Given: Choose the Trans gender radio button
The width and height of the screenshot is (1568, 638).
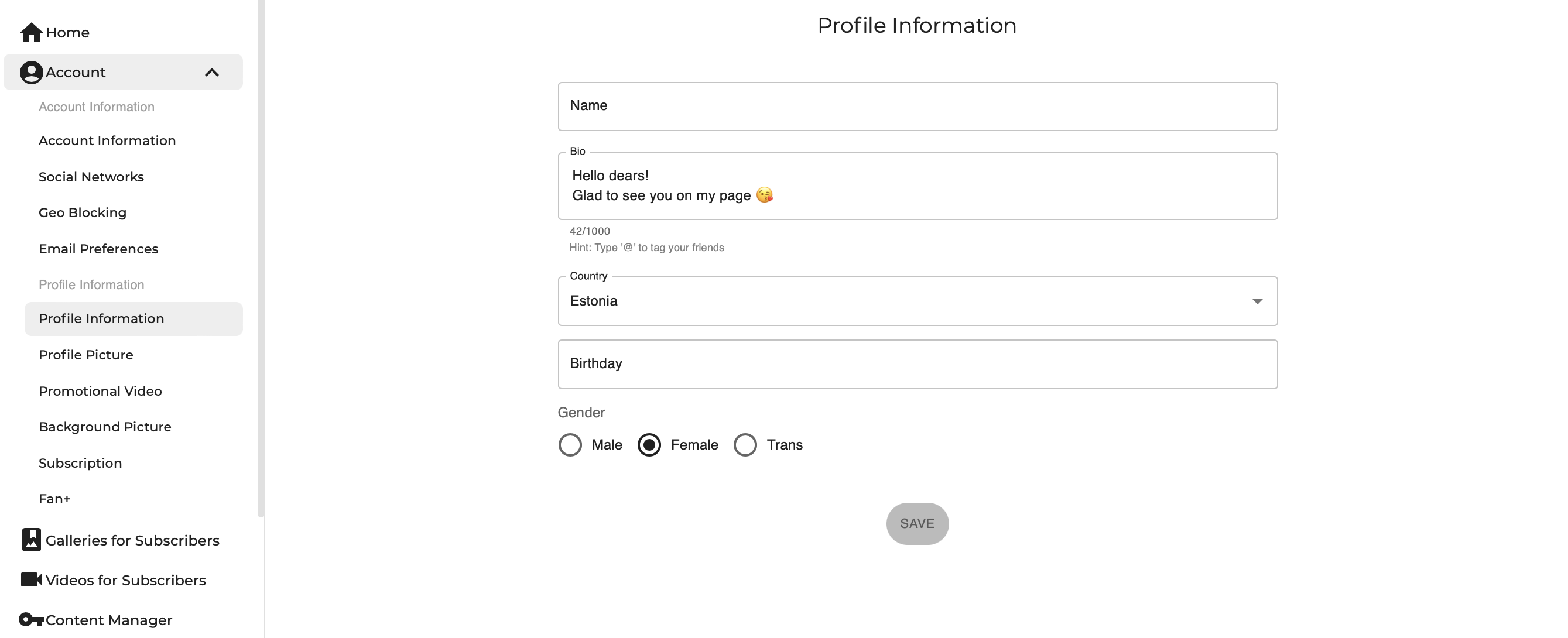Looking at the screenshot, I should [745, 445].
